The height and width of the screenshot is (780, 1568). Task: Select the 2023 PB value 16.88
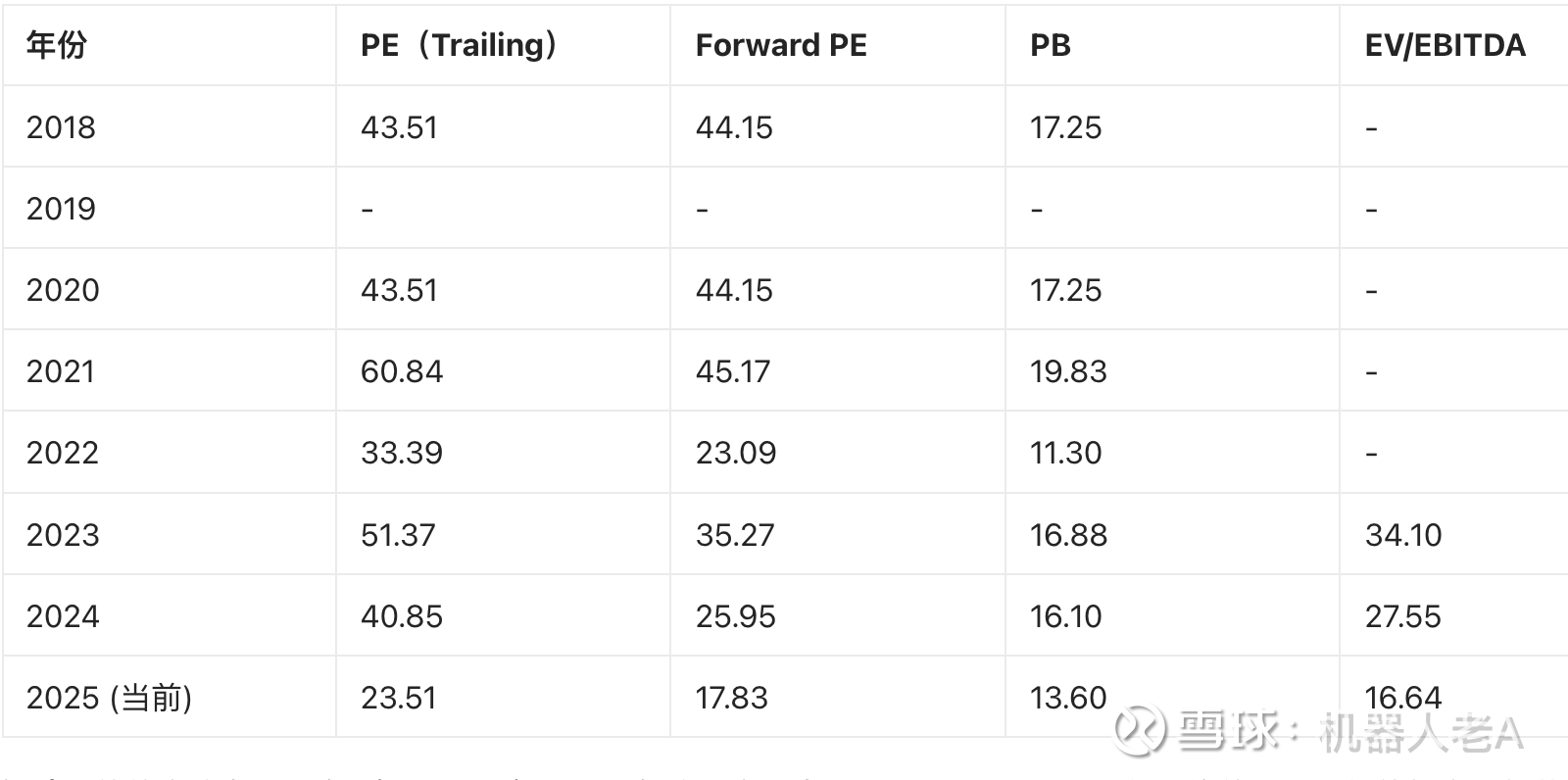[x=1068, y=535]
